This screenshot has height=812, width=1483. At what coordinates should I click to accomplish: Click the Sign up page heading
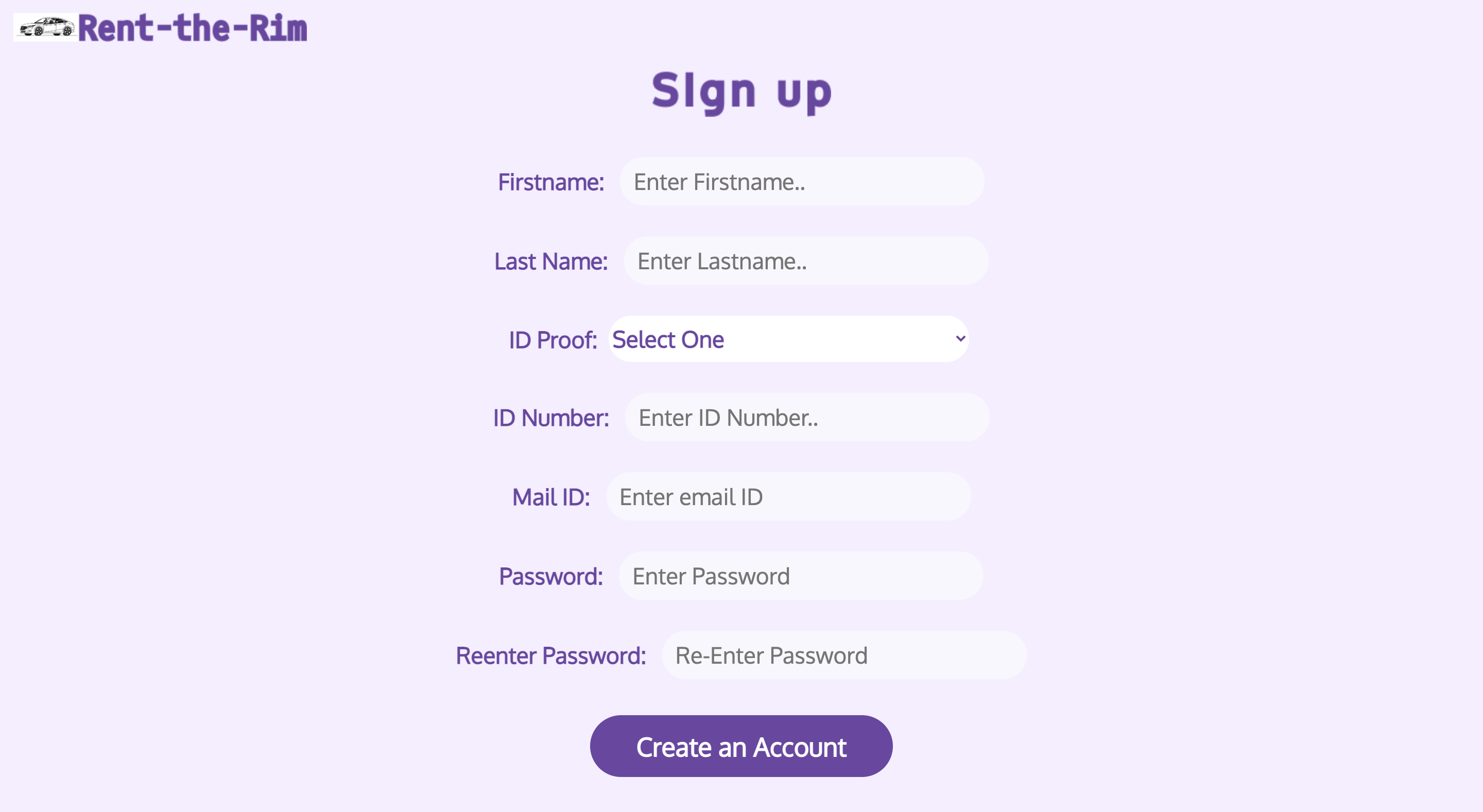[740, 91]
